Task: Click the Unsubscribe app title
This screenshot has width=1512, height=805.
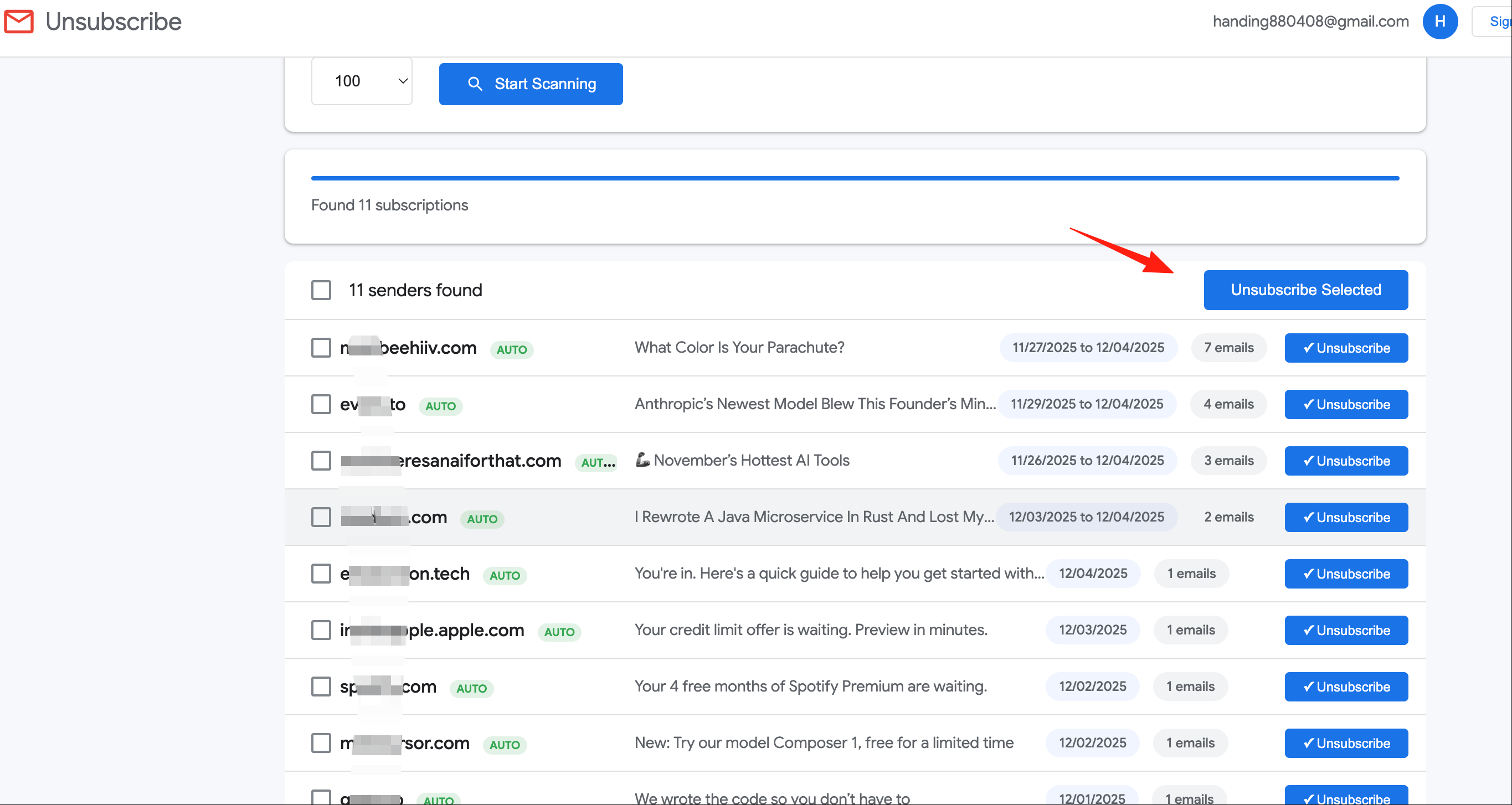Action: tap(114, 22)
